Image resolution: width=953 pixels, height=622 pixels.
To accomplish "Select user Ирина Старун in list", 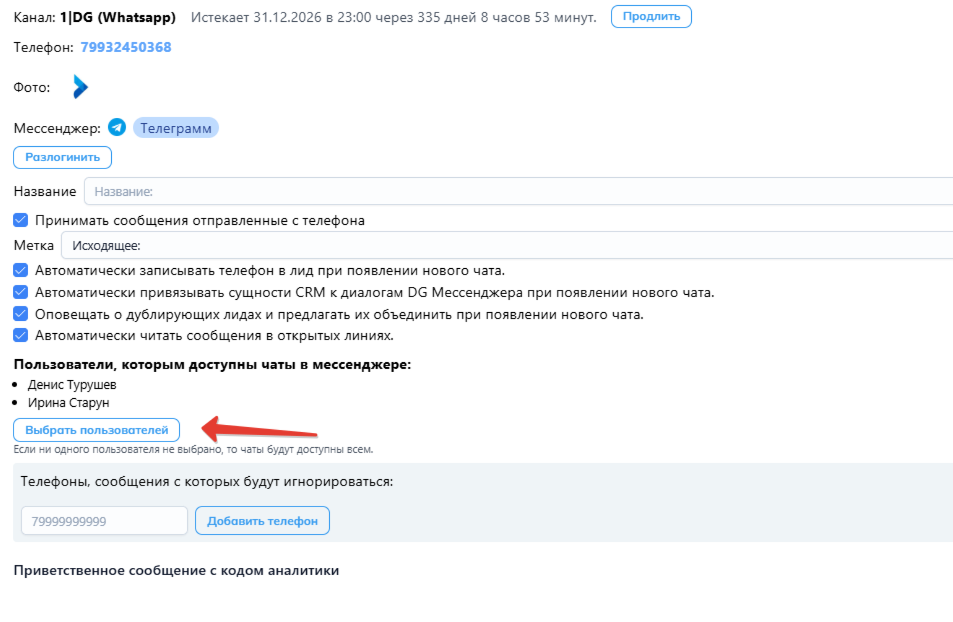I will click(69, 403).
